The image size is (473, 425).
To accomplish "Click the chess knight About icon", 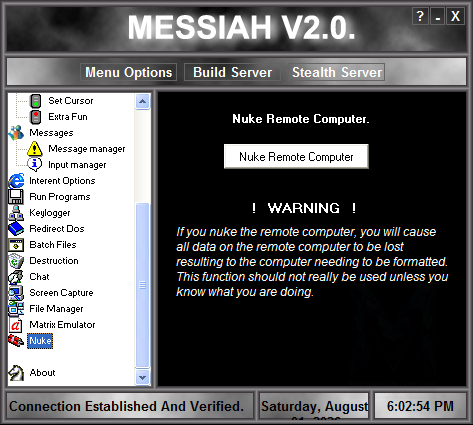I will coord(16,373).
